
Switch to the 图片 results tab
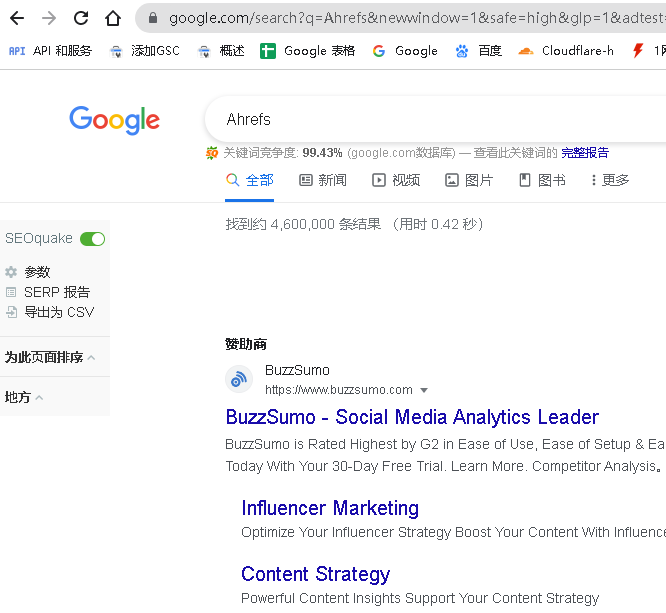point(469,180)
